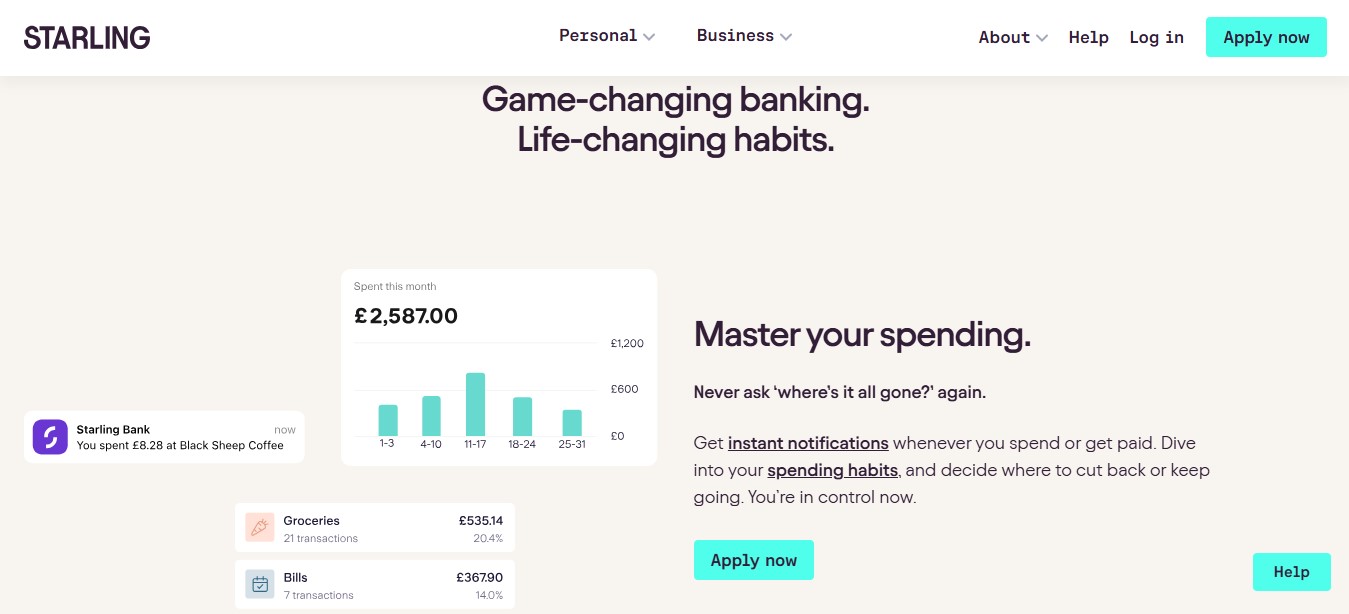
Task: Click the Groceries £535.14 transaction row
Action: click(375, 528)
